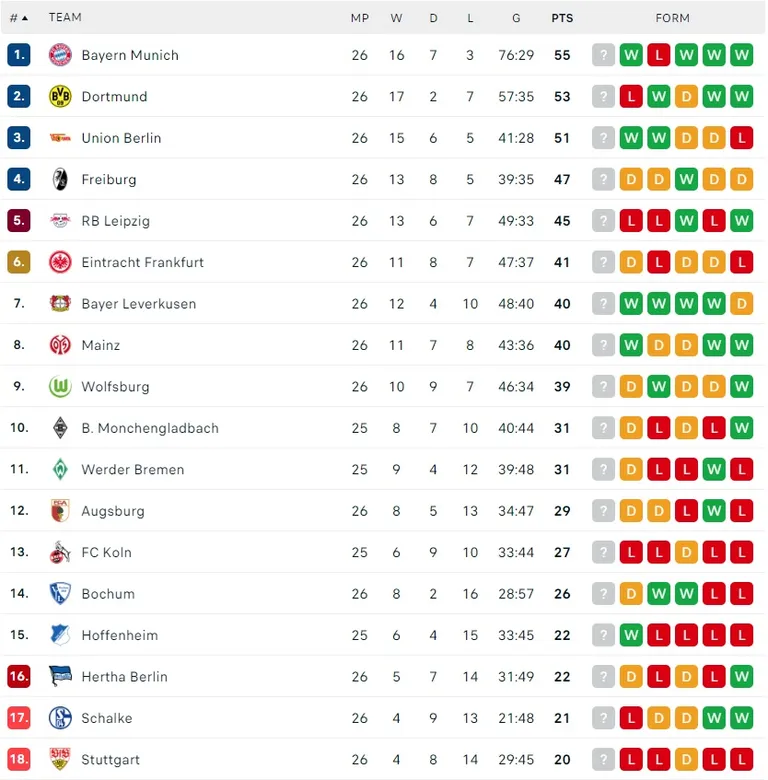The image size is (768, 780).
Task: Click the FORM column header
Action: click(672, 18)
